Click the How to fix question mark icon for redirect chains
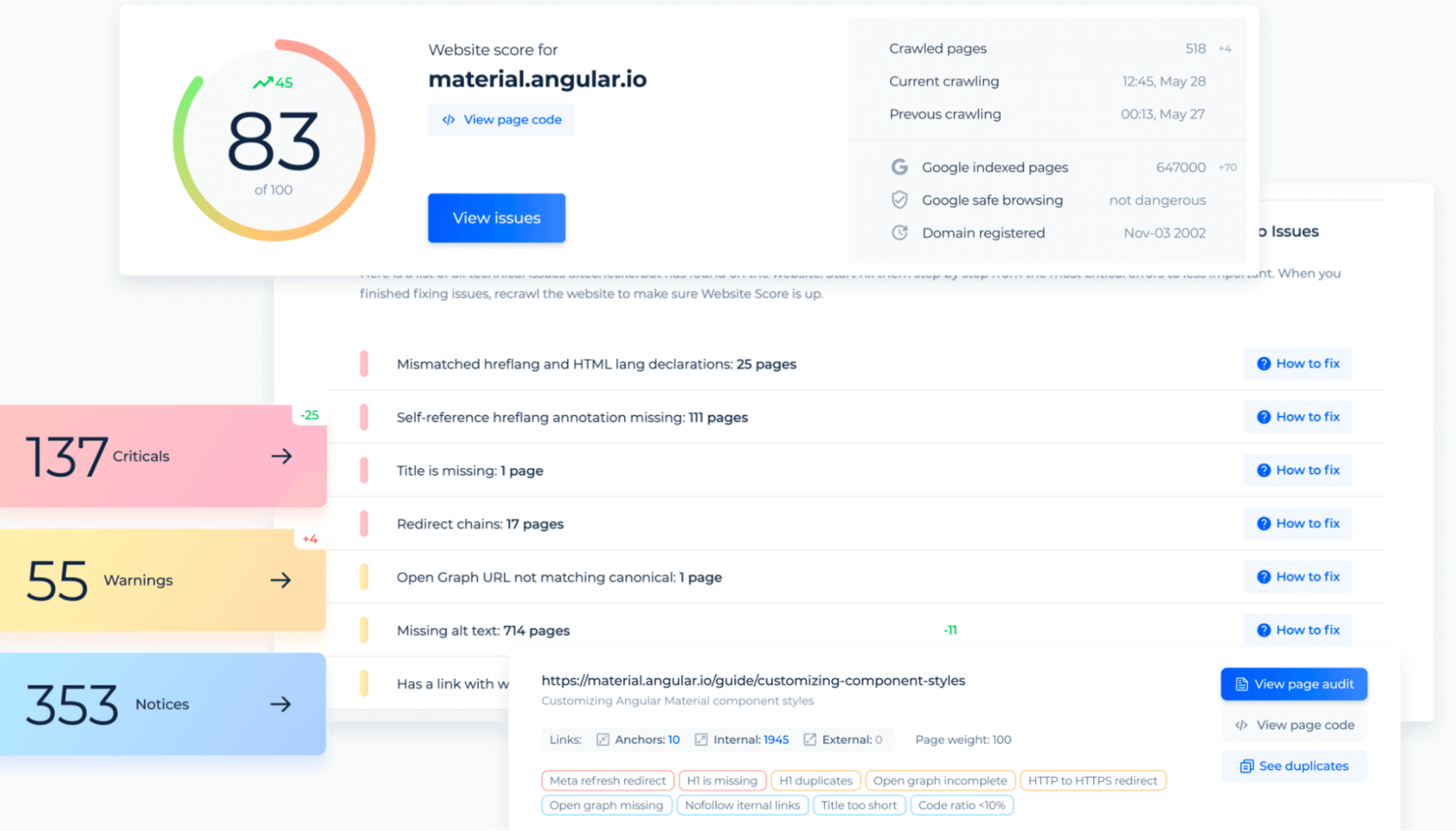The width and height of the screenshot is (1456, 831). tap(1264, 524)
